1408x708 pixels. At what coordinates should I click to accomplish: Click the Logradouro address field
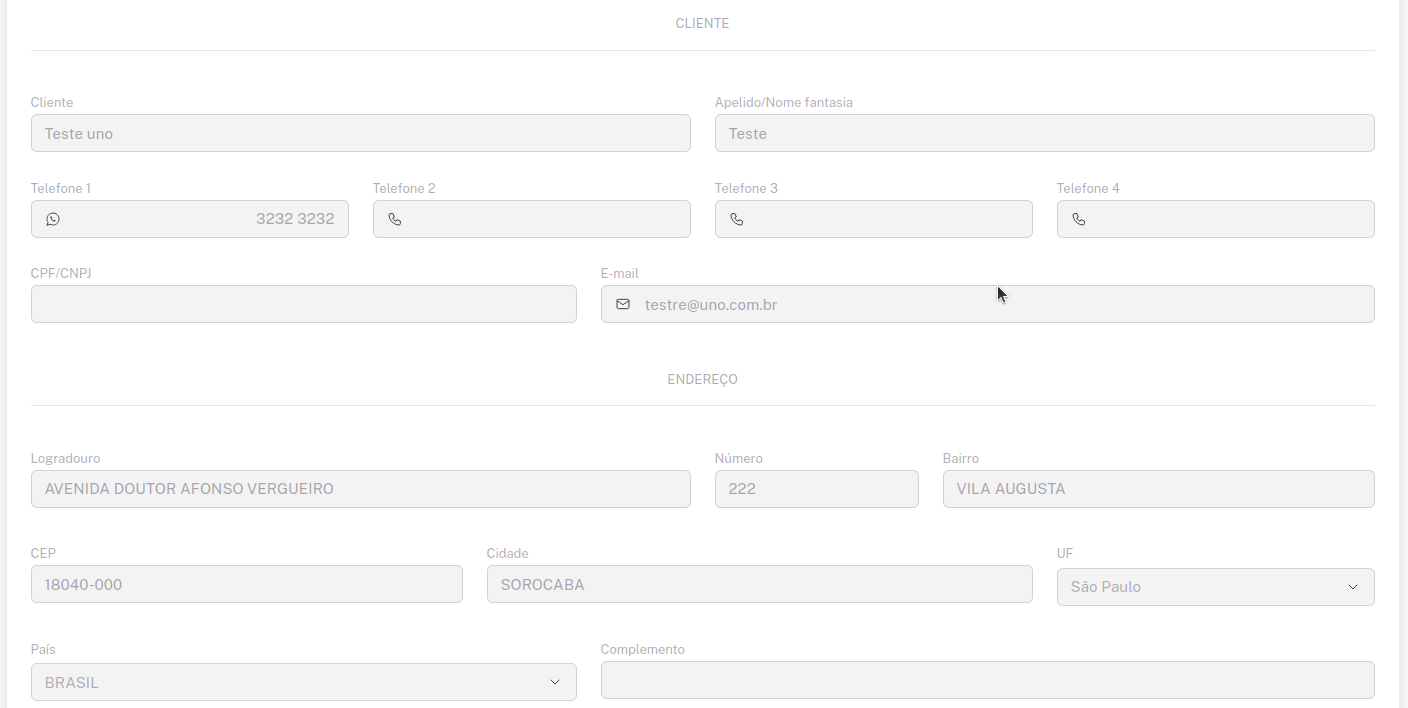pos(360,489)
